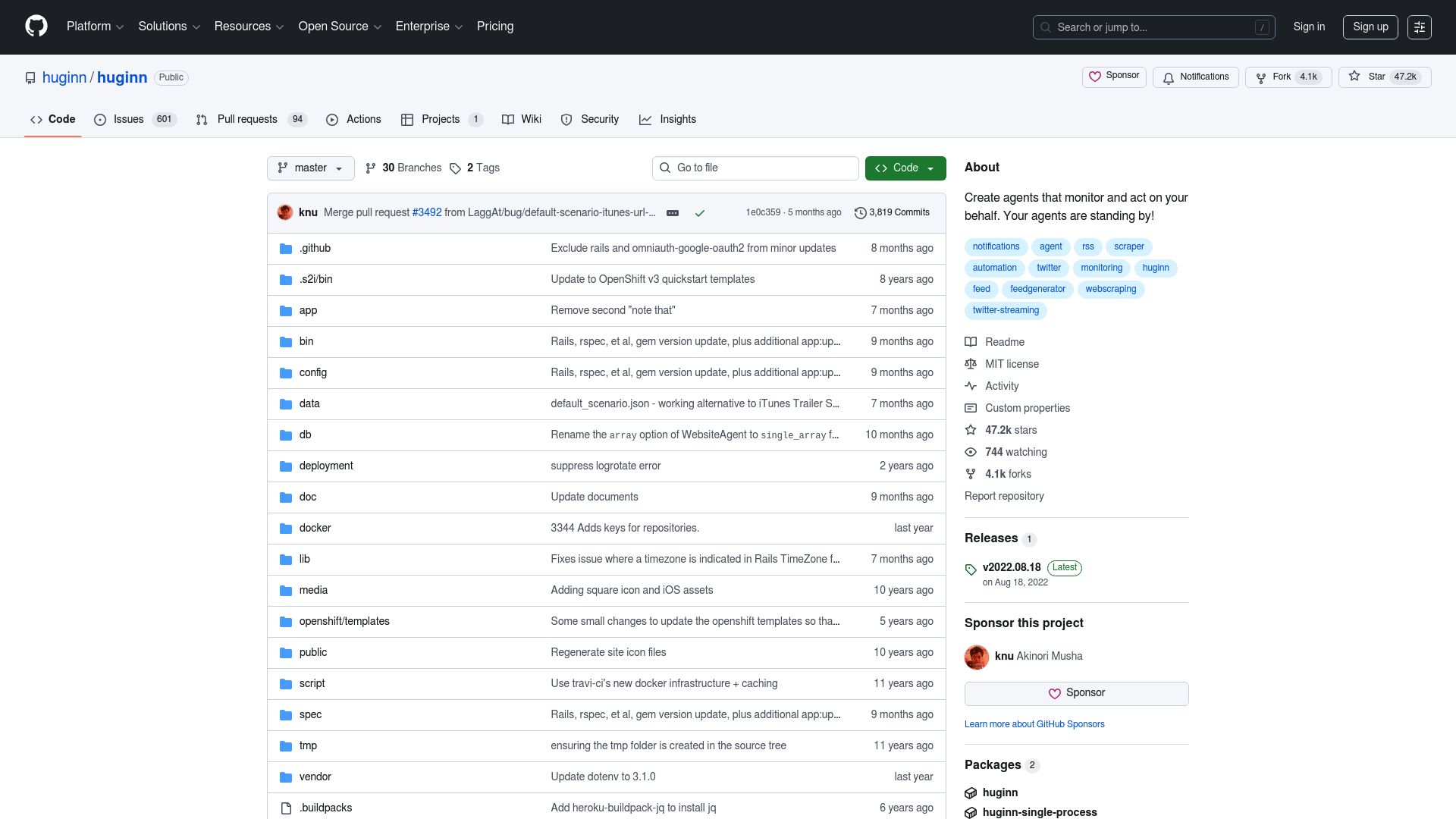Click the notifications topic tag
Viewport: 1456px width, 819px height.
996,247
